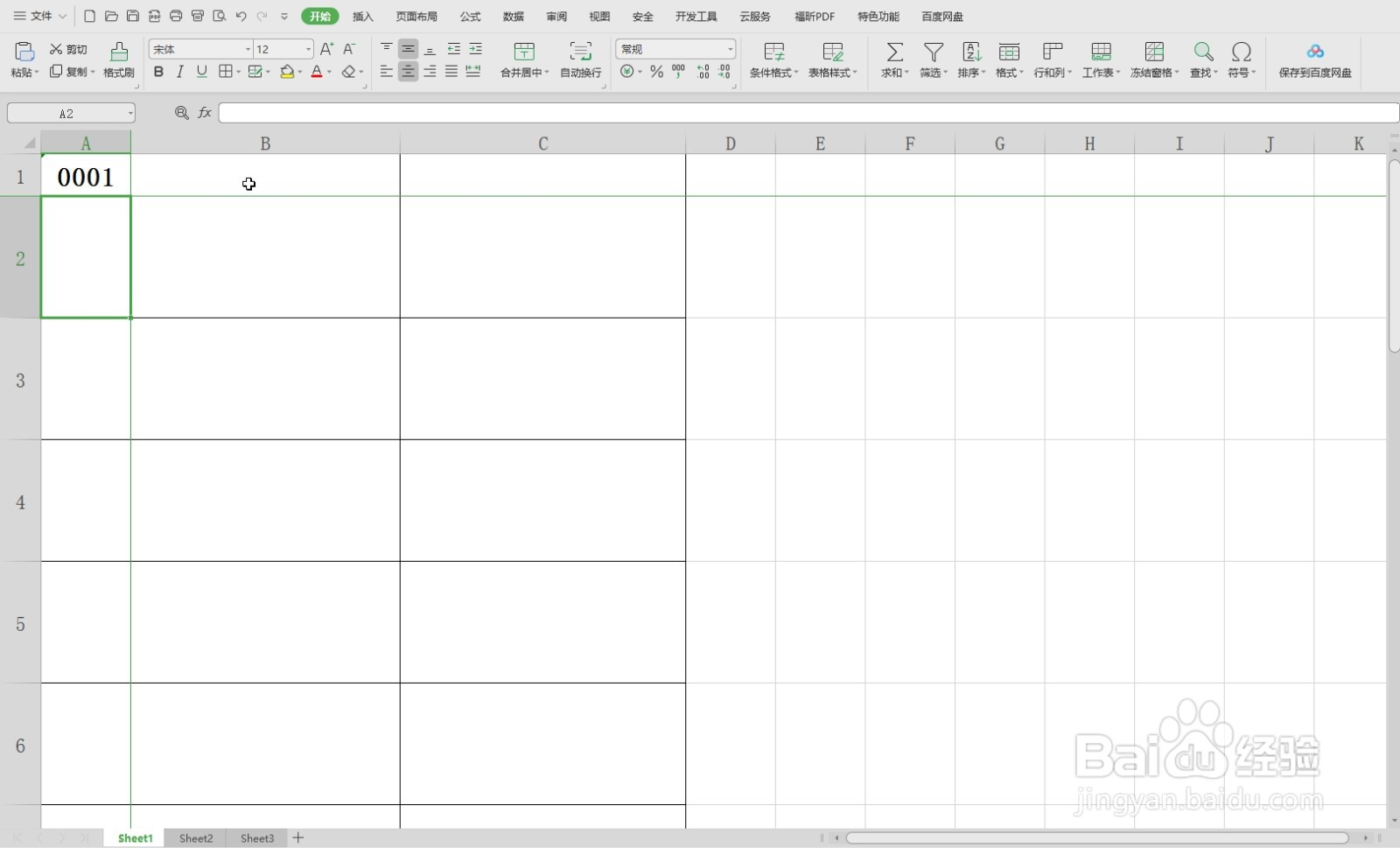Click the New document icon

pyautogui.click(x=89, y=16)
